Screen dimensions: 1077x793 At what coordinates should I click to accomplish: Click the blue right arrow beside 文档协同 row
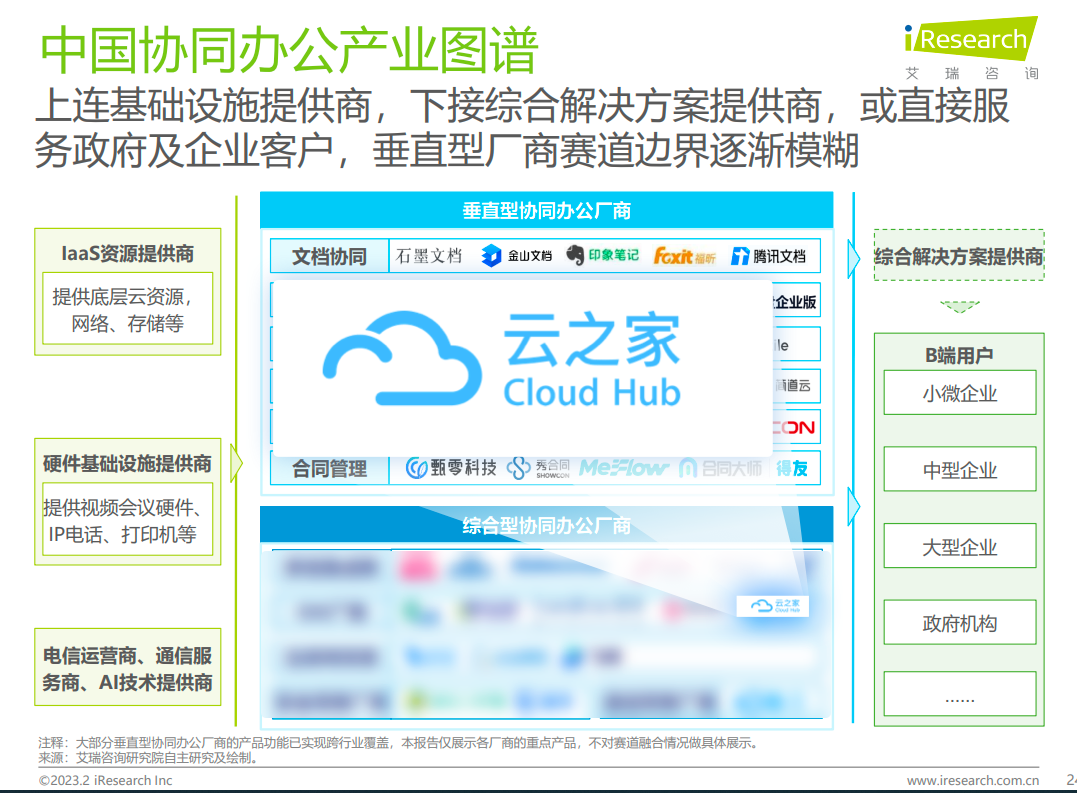click(x=854, y=258)
